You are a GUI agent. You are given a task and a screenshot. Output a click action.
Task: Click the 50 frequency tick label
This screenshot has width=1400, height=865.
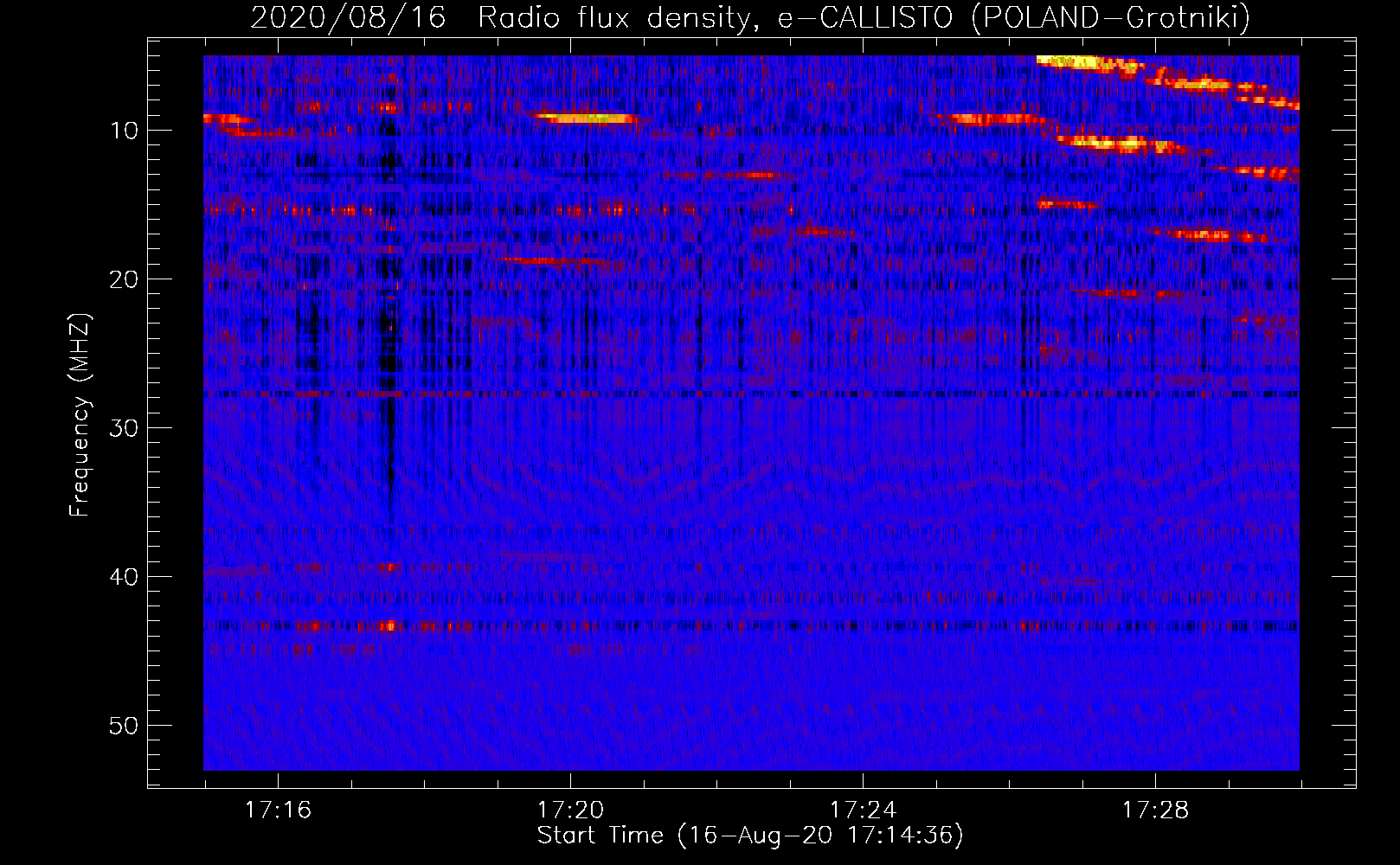coord(125,726)
